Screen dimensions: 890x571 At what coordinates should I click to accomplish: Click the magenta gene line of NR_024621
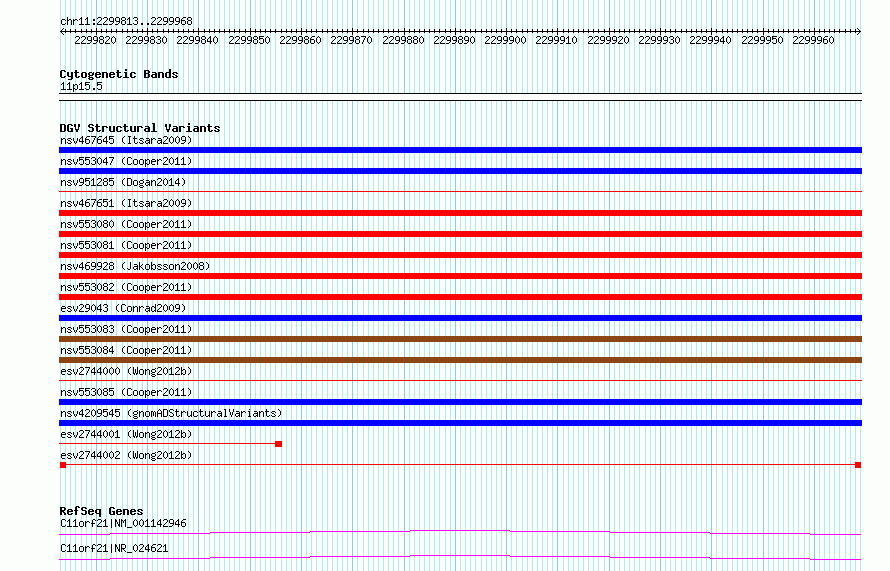tap(460, 557)
